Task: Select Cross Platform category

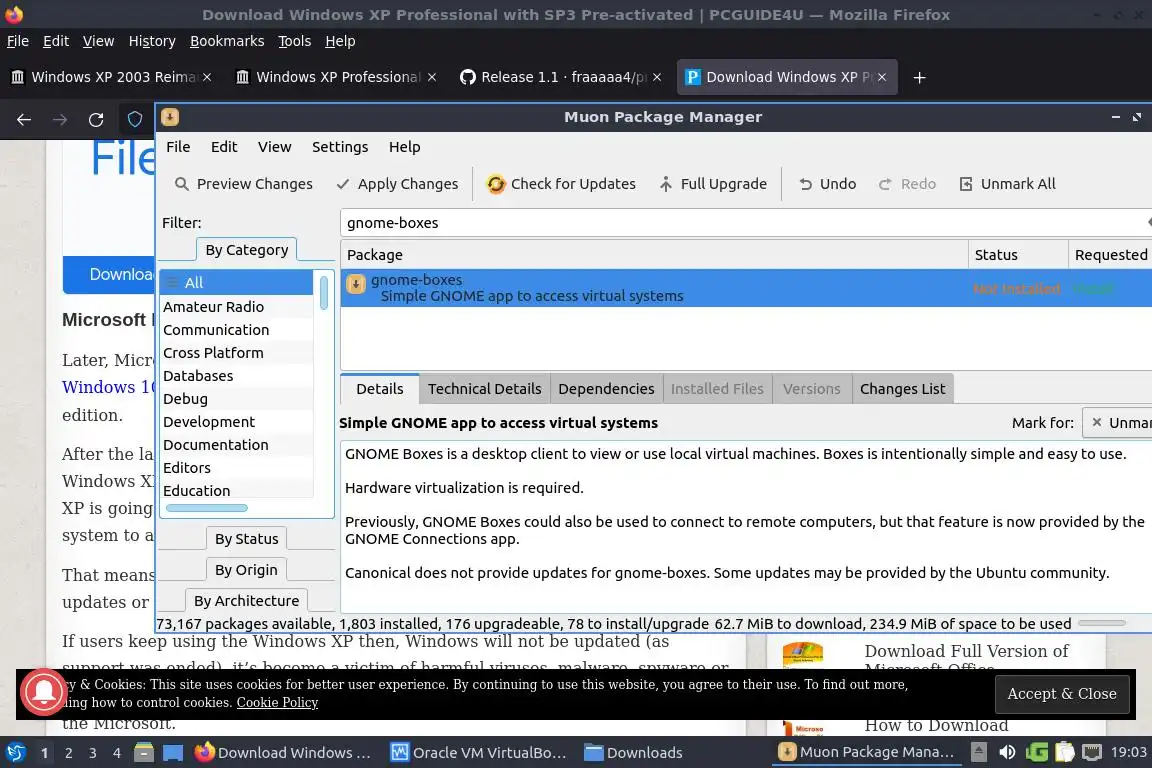Action: 237,353
